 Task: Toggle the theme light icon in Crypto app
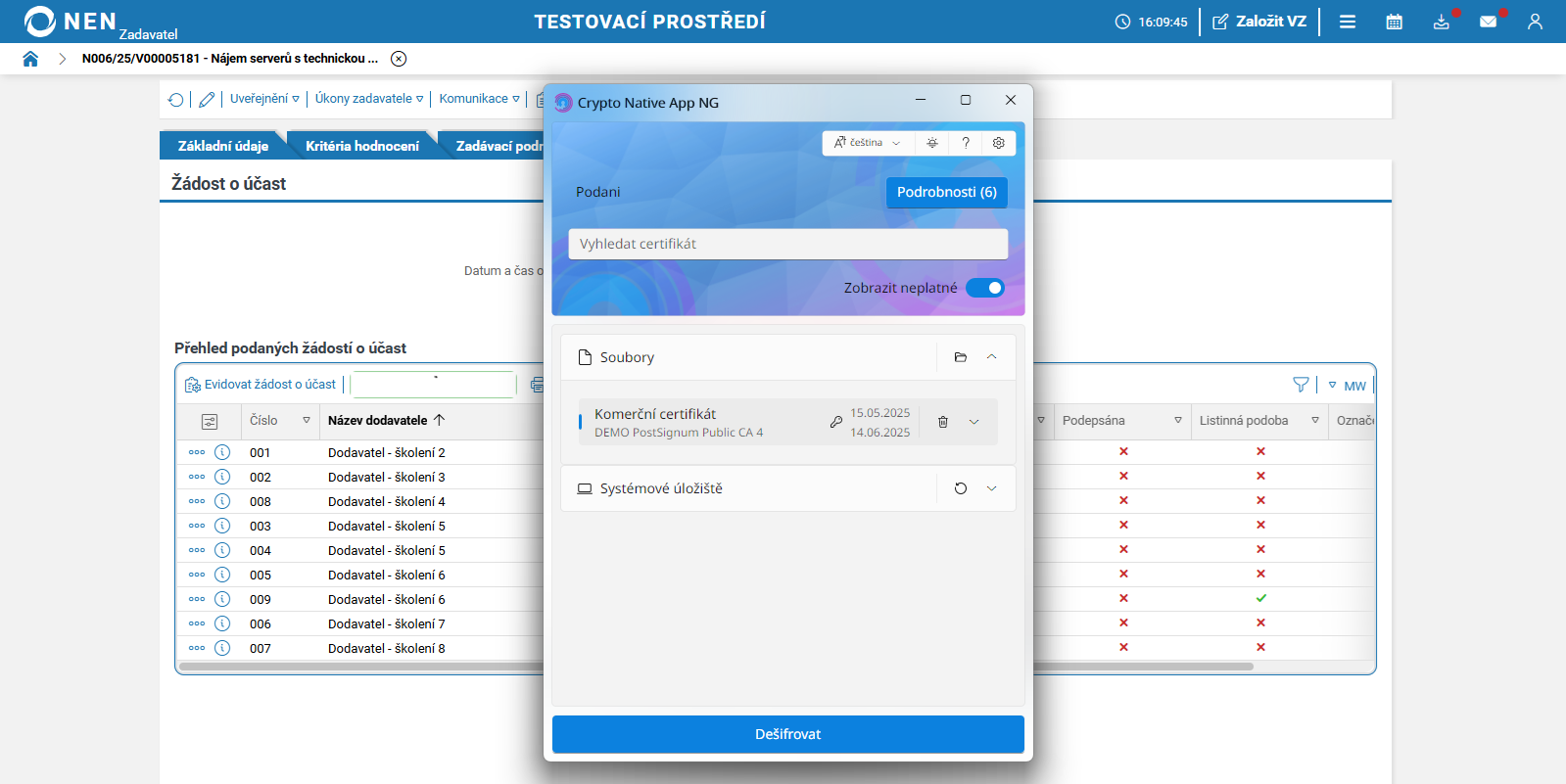tap(932, 143)
